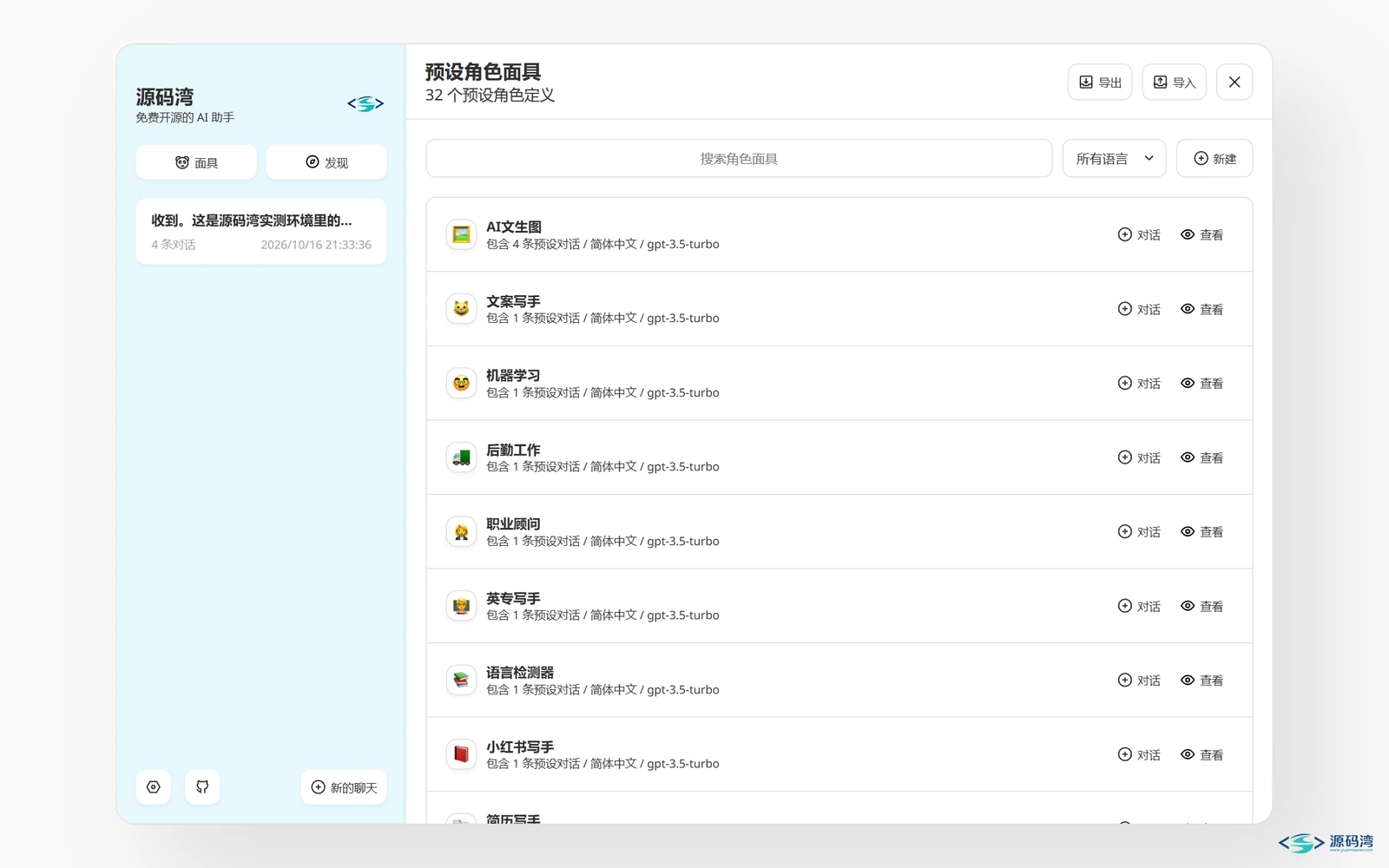Start 对话 for 小红书写手 mask
Image resolution: width=1389 pixels, height=868 pixels.
pyautogui.click(x=1139, y=755)
